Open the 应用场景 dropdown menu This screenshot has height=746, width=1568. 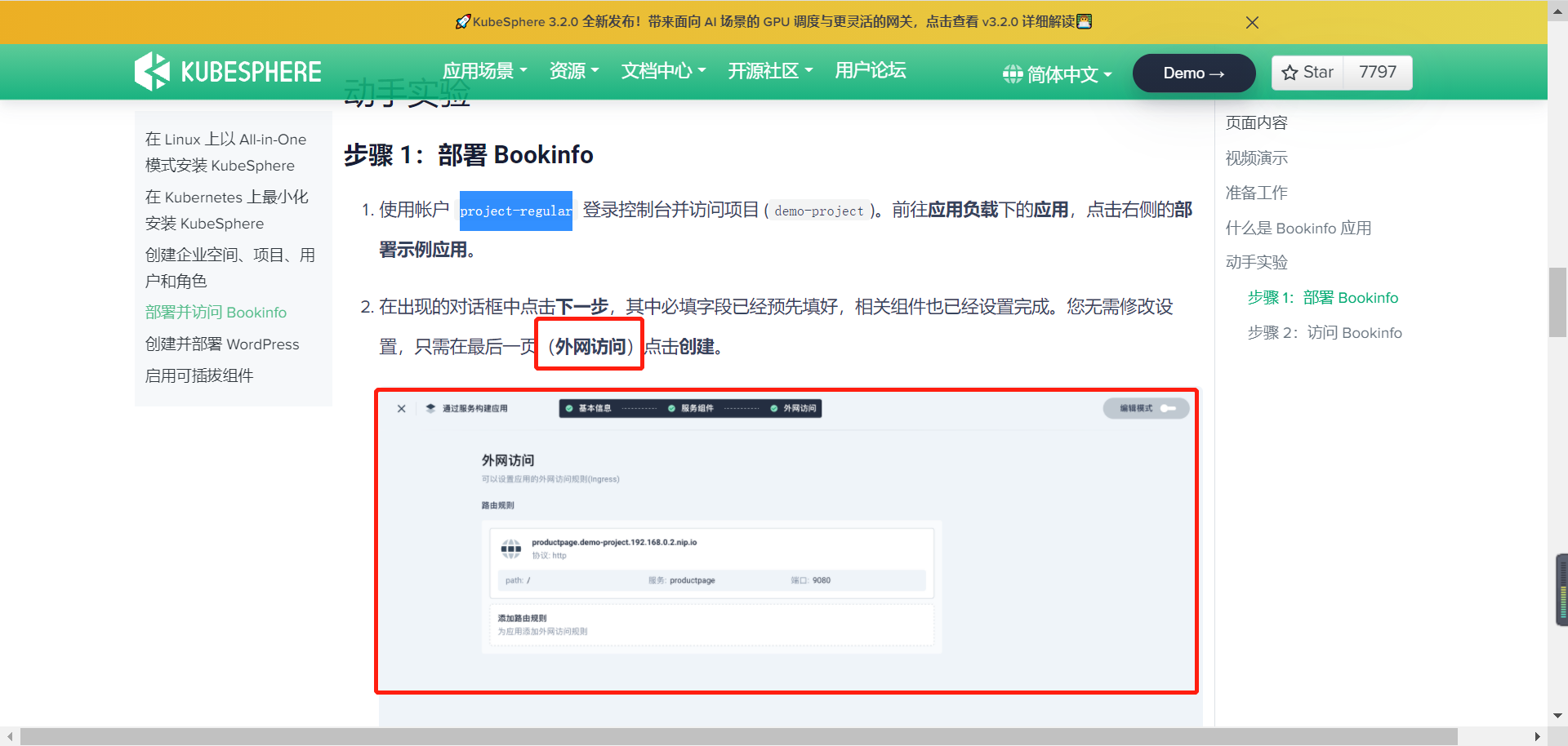pyautogui.click(x=485, y=71)
